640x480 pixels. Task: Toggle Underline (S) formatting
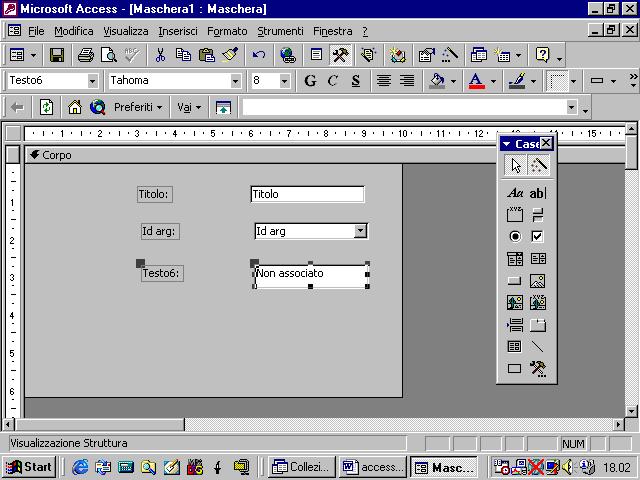click(x=356, y=80)
